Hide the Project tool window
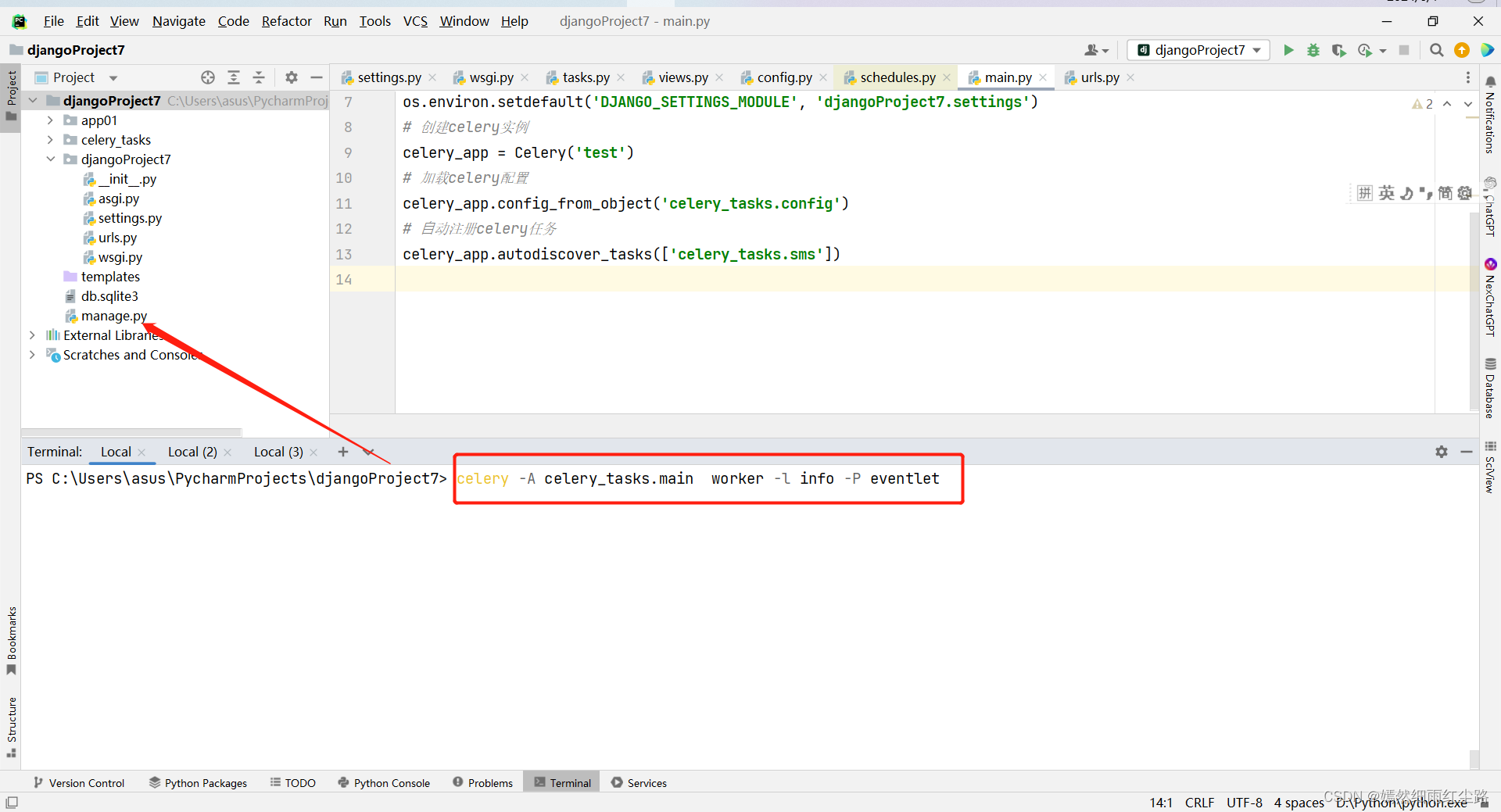 pyautogui.click(x=317, y=77)
